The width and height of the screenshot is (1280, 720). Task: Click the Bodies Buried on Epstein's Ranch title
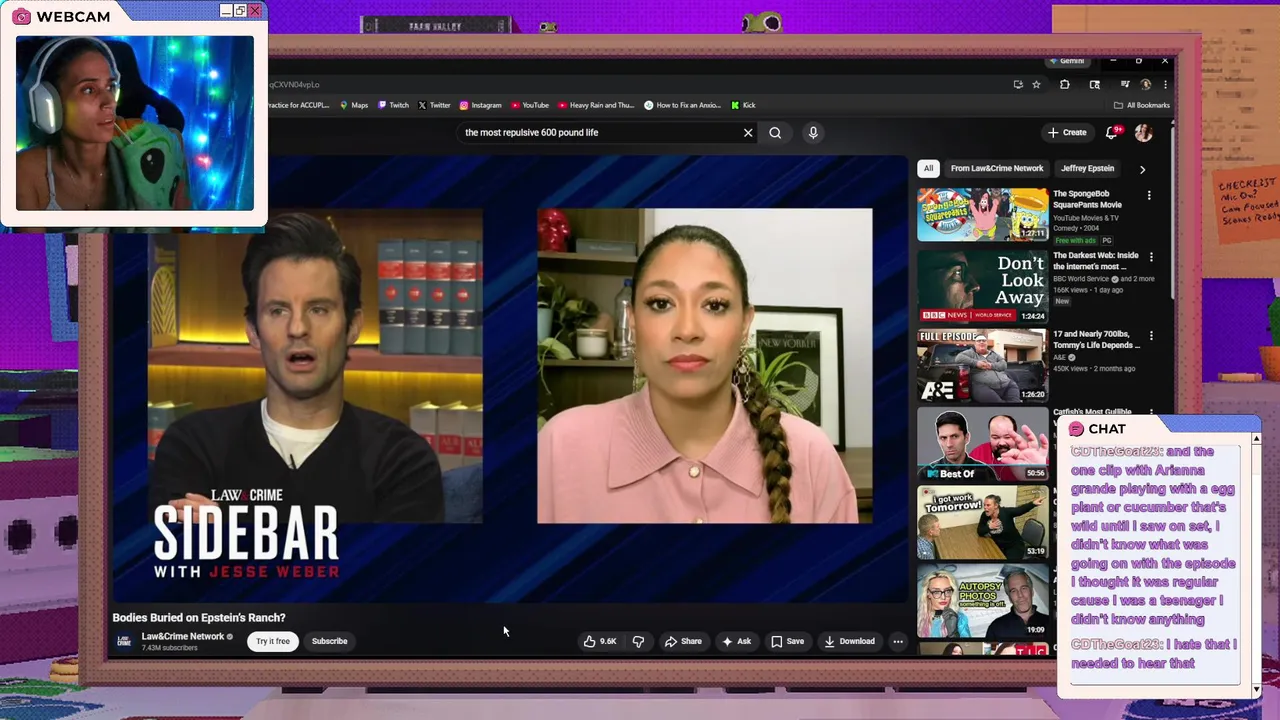point(199,618)
